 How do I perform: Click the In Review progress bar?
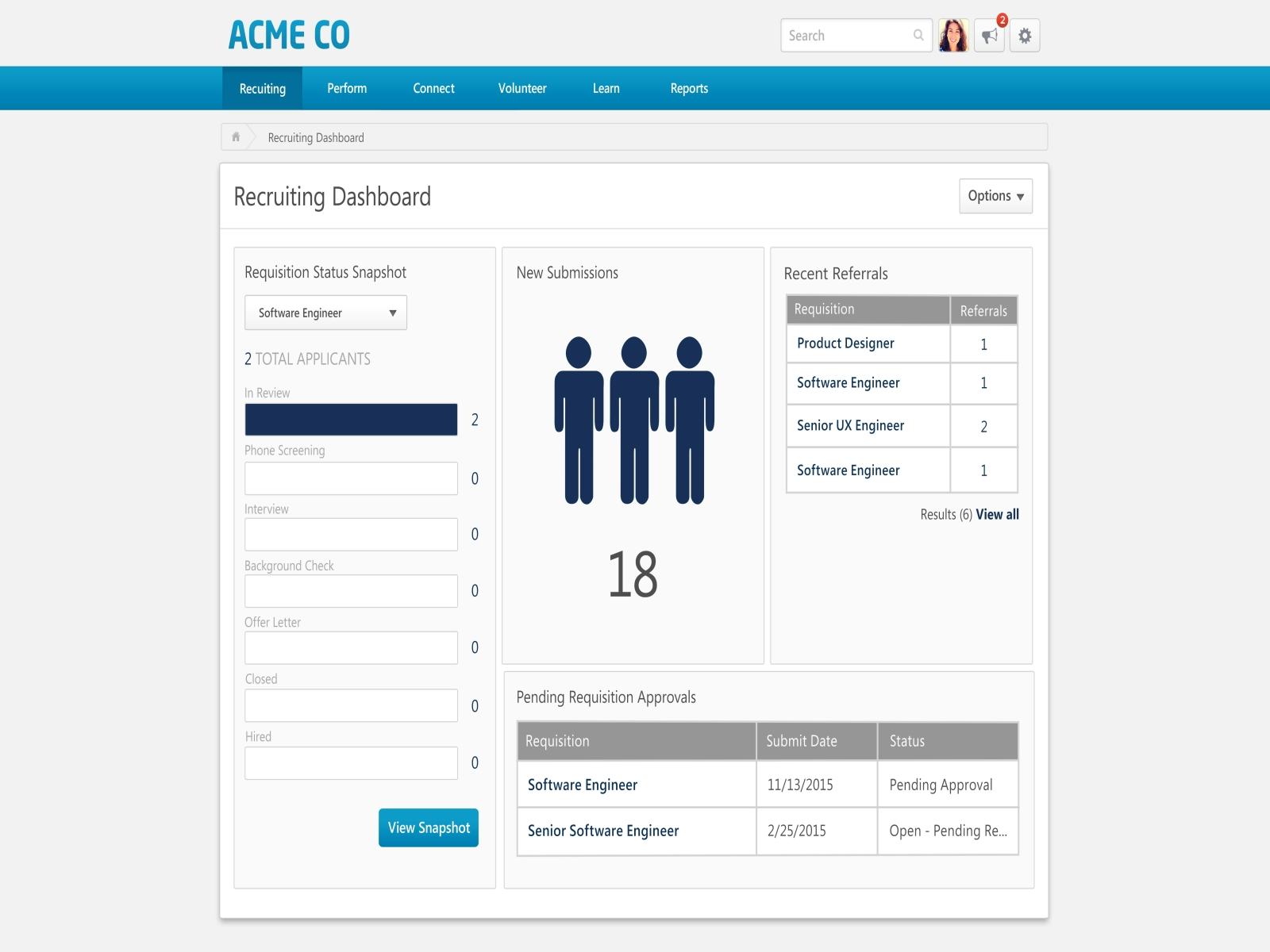click(x=351, y=420)
